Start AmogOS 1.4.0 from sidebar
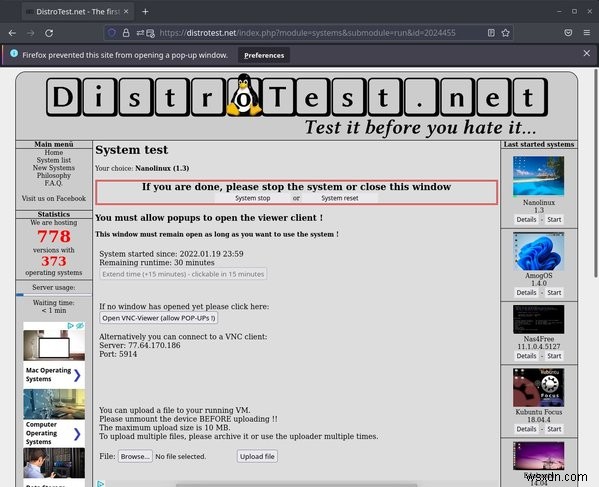This screenshot has height=487, width=599. (554, 292)
